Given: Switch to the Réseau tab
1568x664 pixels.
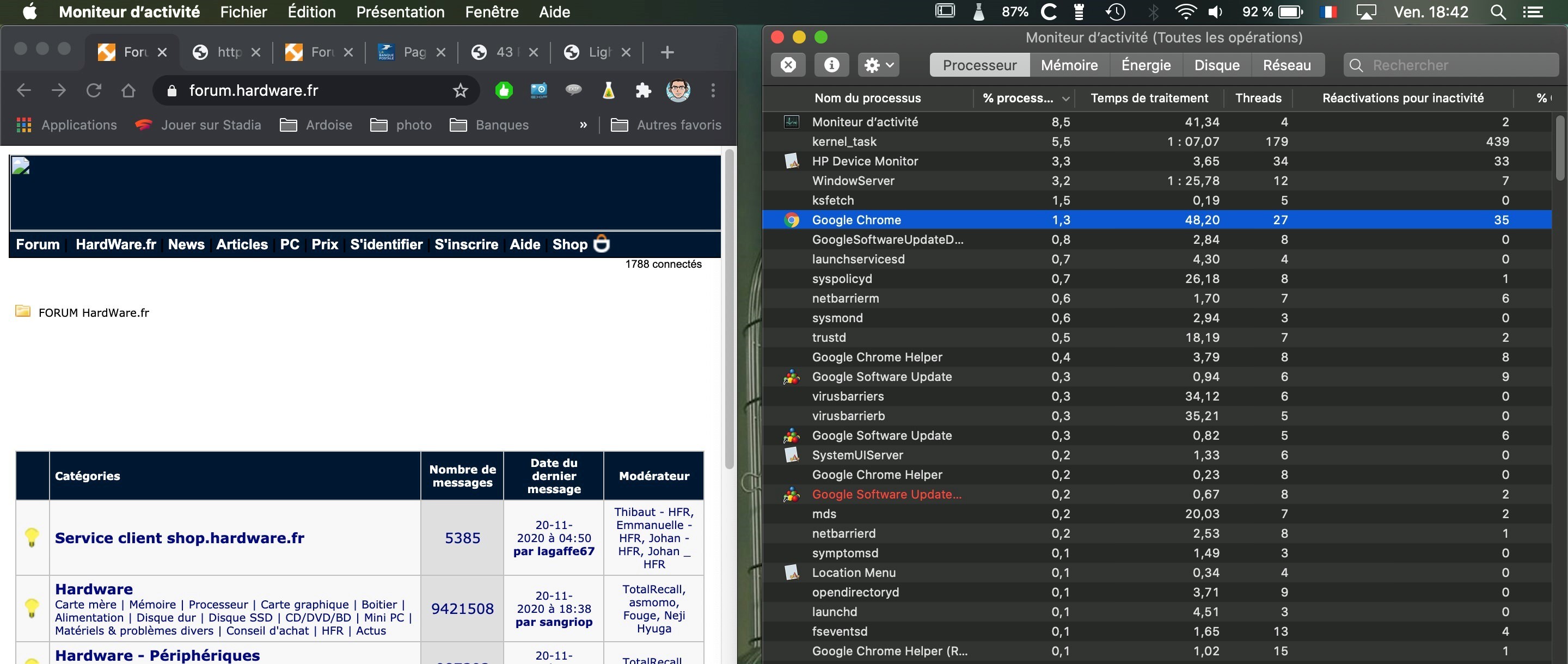Looking at the screenshot, I should point(1286,65).
